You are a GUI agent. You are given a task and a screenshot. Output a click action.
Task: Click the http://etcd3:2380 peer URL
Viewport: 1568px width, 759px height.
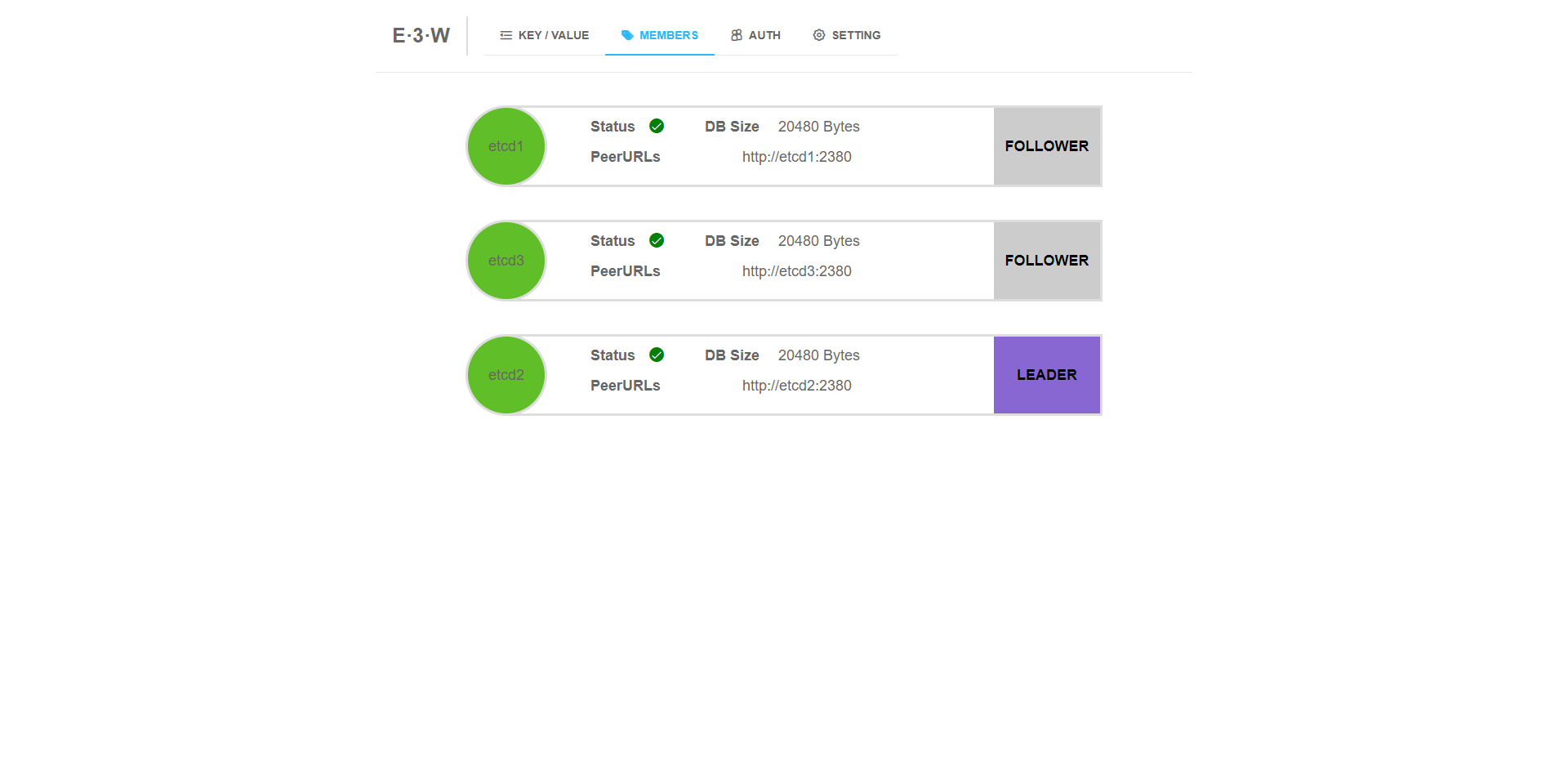(x=797, y=271)
